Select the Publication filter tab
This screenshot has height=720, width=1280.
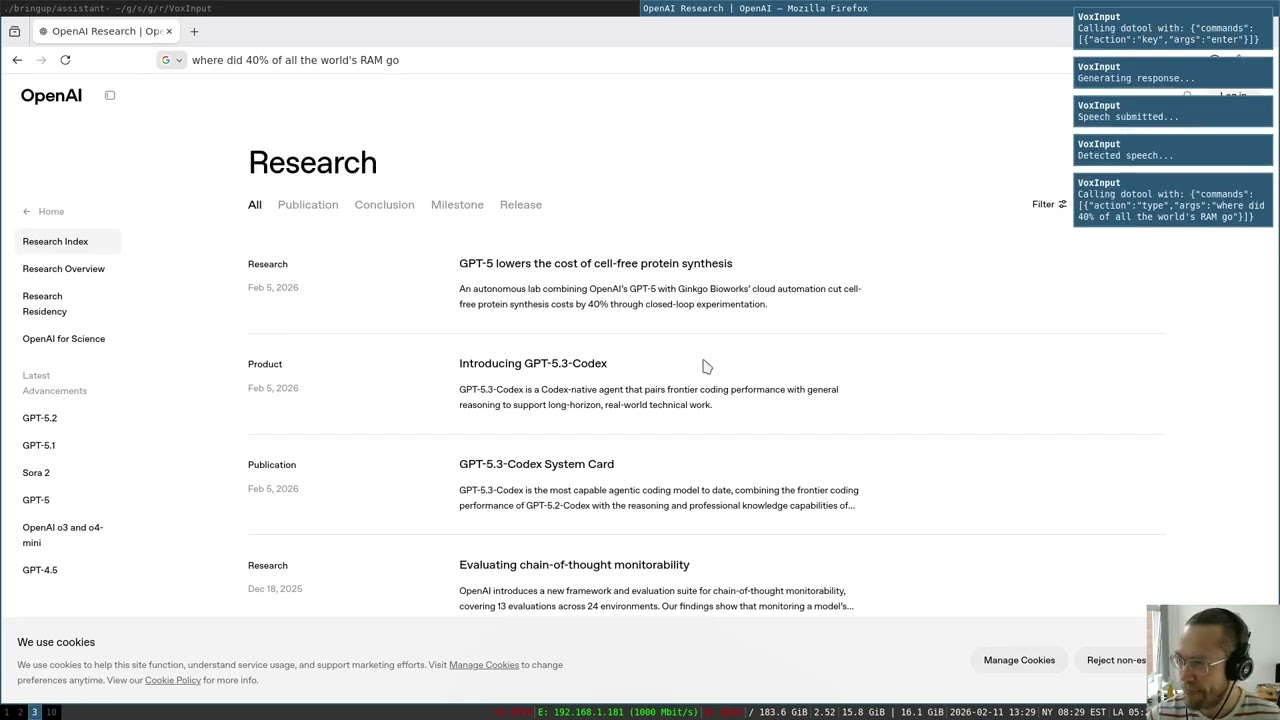[308, 205]
